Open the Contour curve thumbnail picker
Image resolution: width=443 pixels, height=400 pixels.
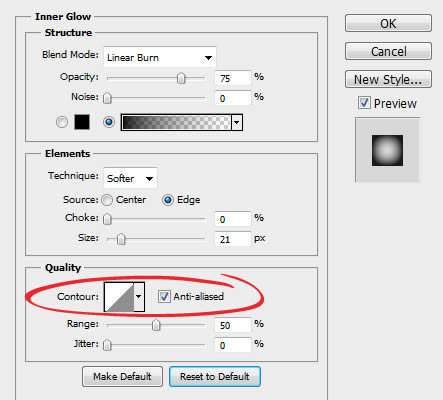coord(119,297)
